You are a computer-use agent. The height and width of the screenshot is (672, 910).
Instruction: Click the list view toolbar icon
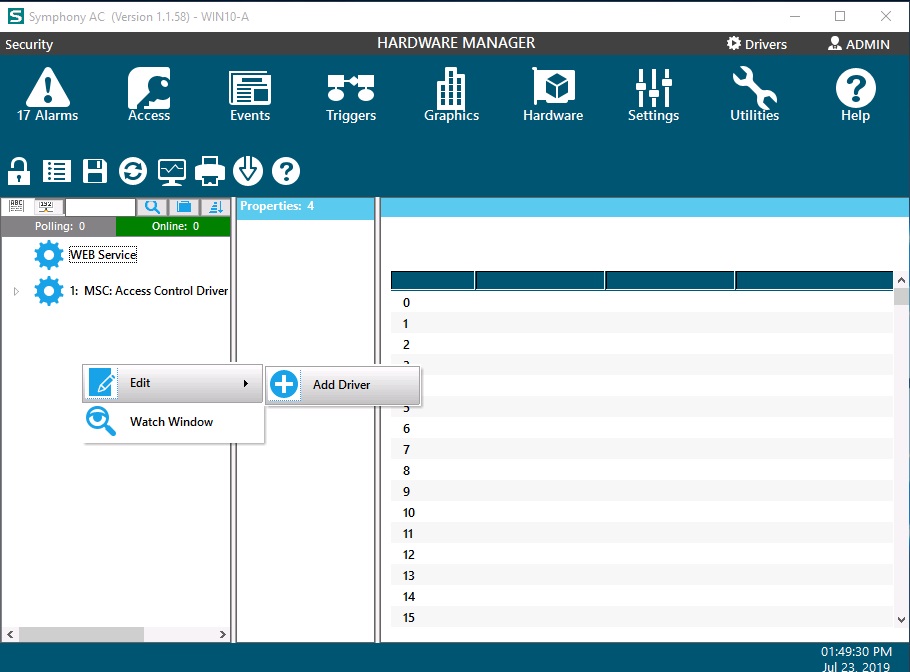57,171
